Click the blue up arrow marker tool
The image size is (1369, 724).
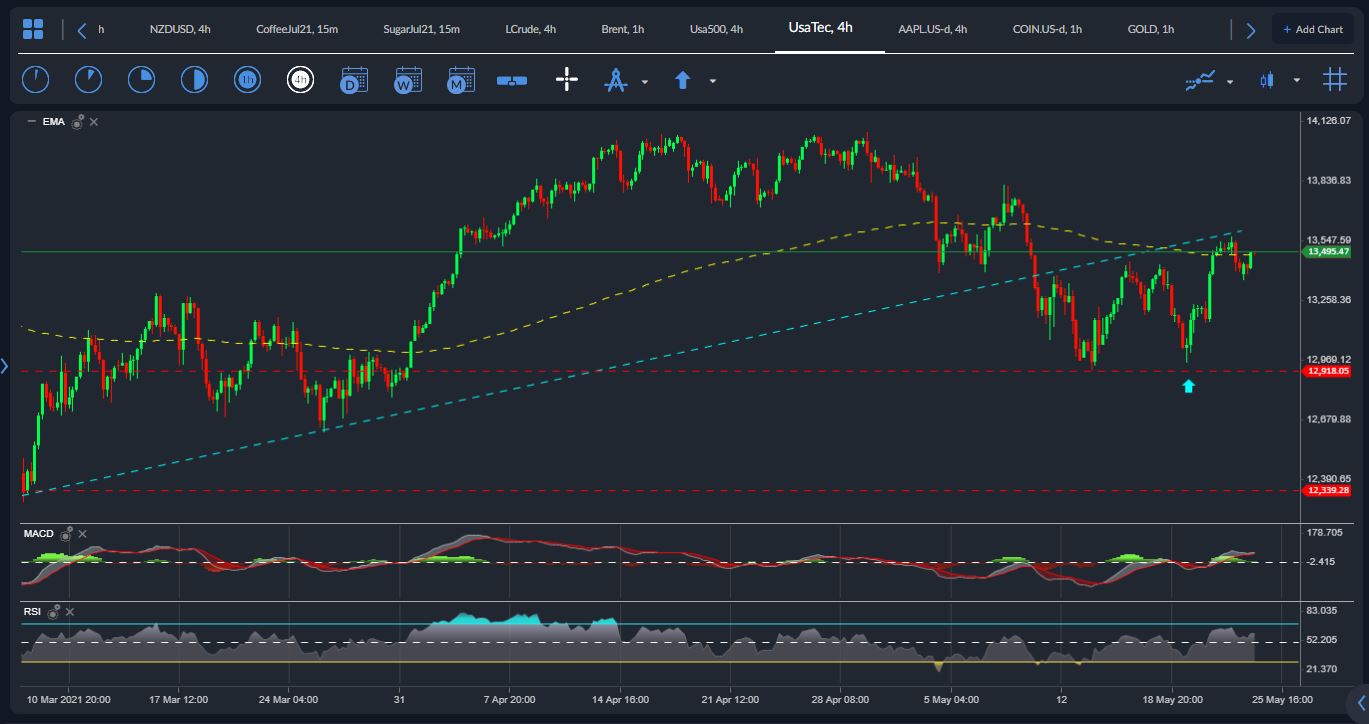point(683,80)
